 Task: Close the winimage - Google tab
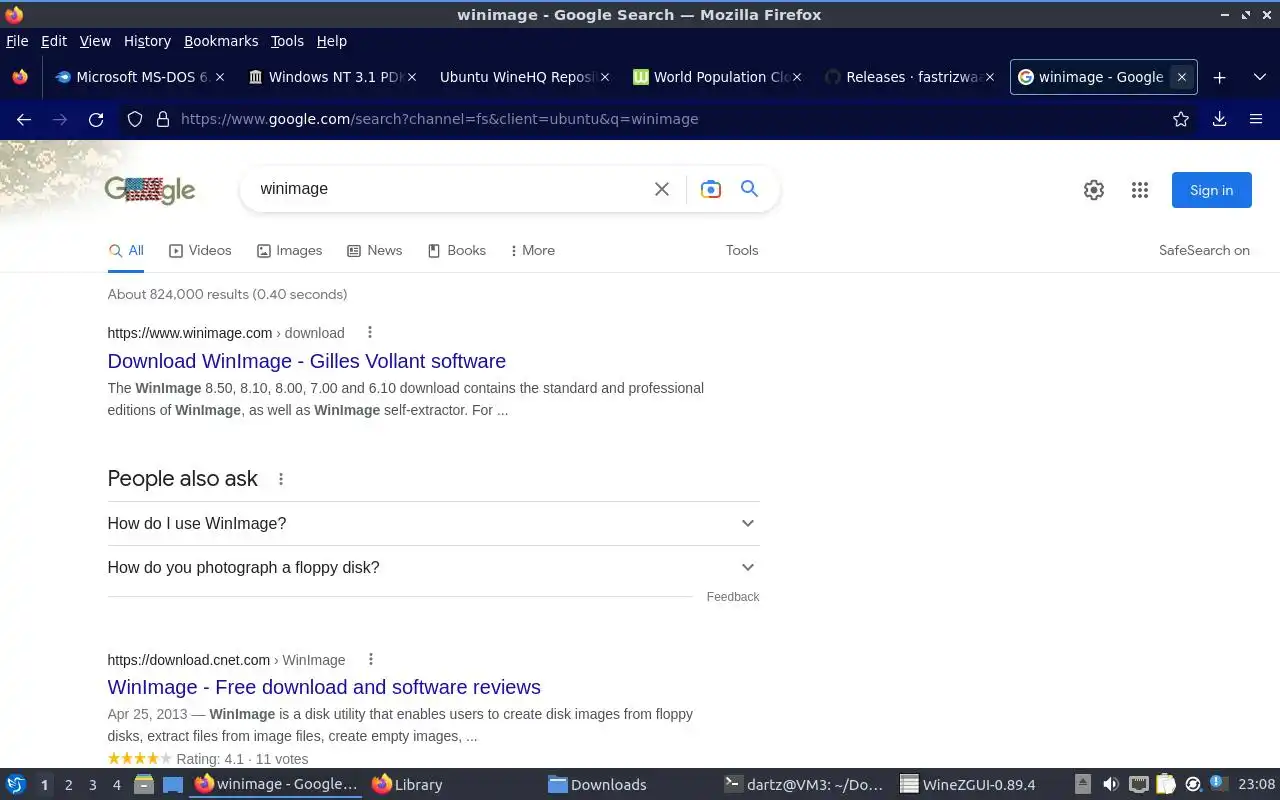(x=1181, y=77)
